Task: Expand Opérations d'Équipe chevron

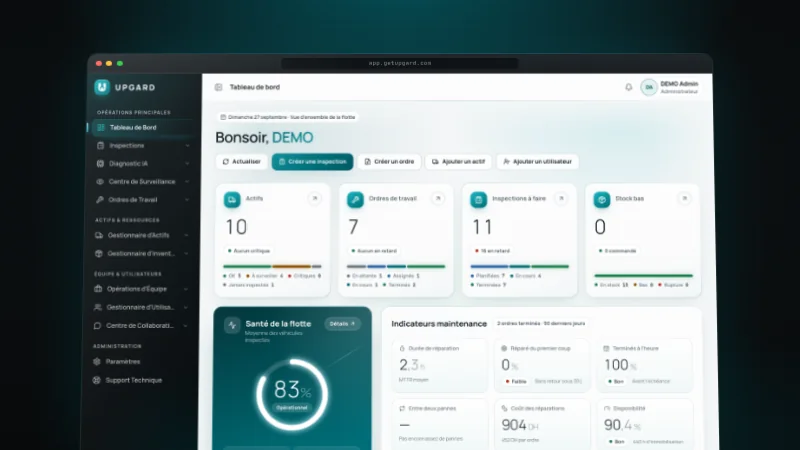Action: click(186, 289)
